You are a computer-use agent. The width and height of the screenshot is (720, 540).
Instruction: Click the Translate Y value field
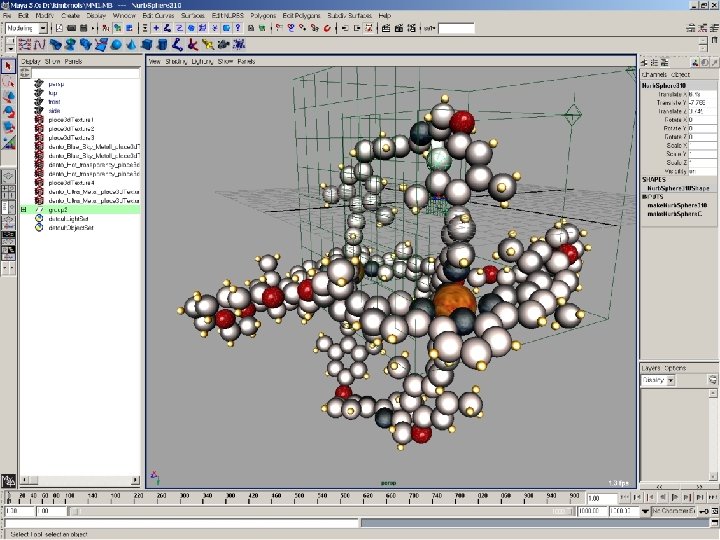click(703, 102)
